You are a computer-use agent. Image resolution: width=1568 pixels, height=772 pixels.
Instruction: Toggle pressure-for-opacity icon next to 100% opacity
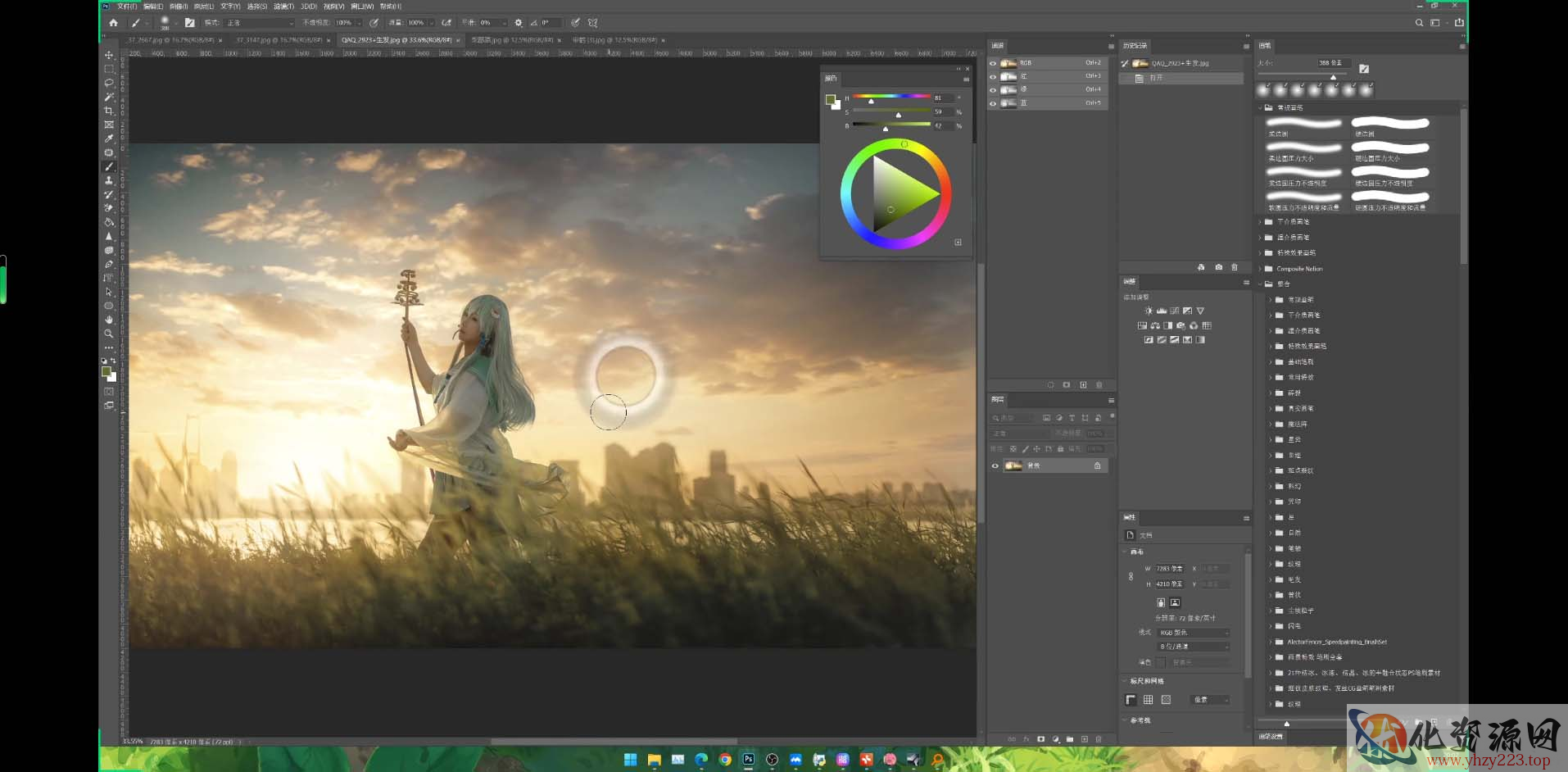[374, 23]
